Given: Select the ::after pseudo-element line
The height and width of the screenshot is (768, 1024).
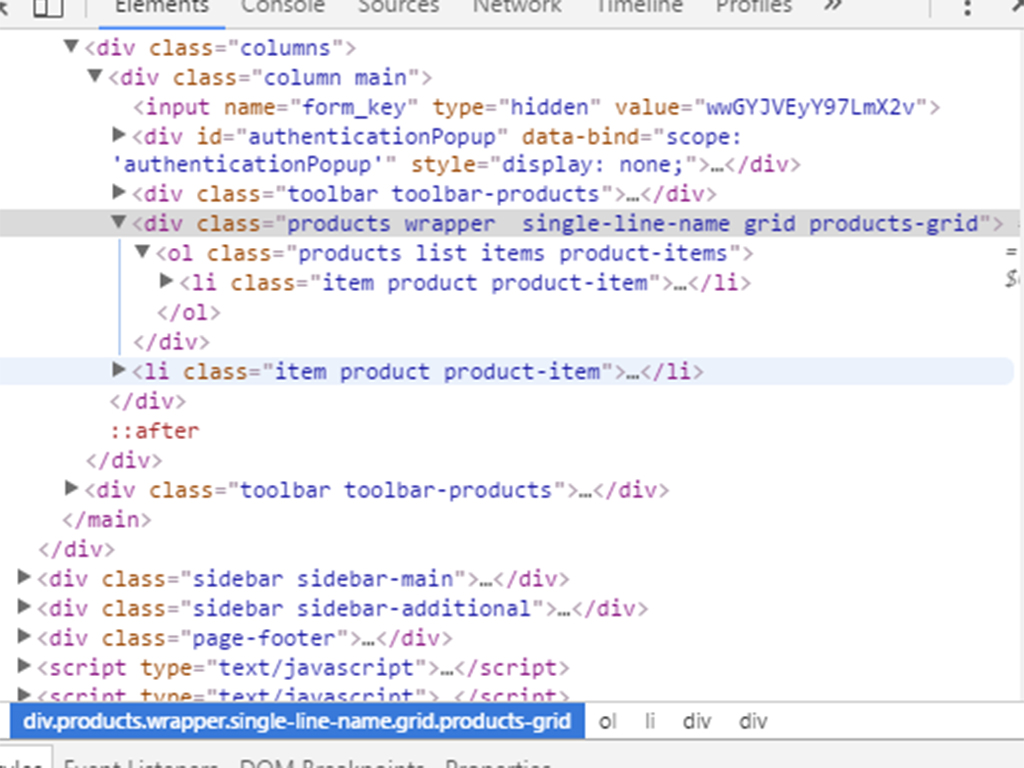Looking at the screenshot, I should pos(155,431).
